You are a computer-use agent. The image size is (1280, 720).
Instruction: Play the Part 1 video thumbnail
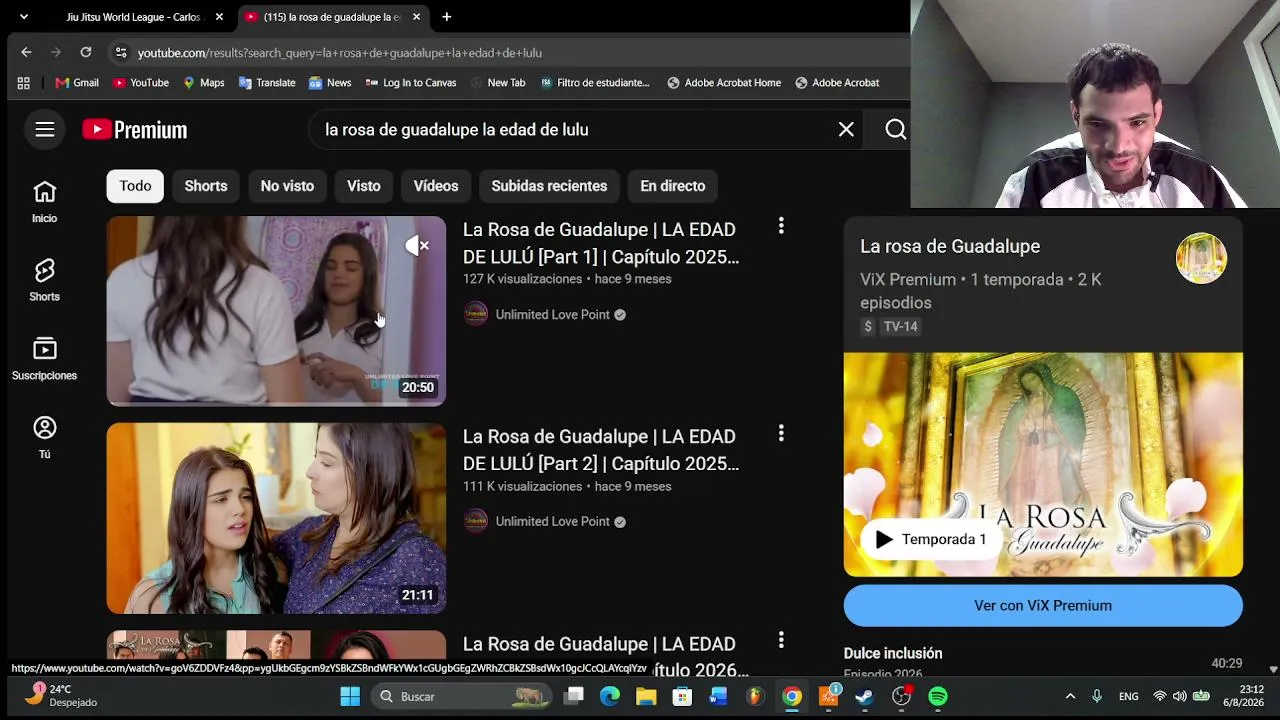click(x=276, y=311)
